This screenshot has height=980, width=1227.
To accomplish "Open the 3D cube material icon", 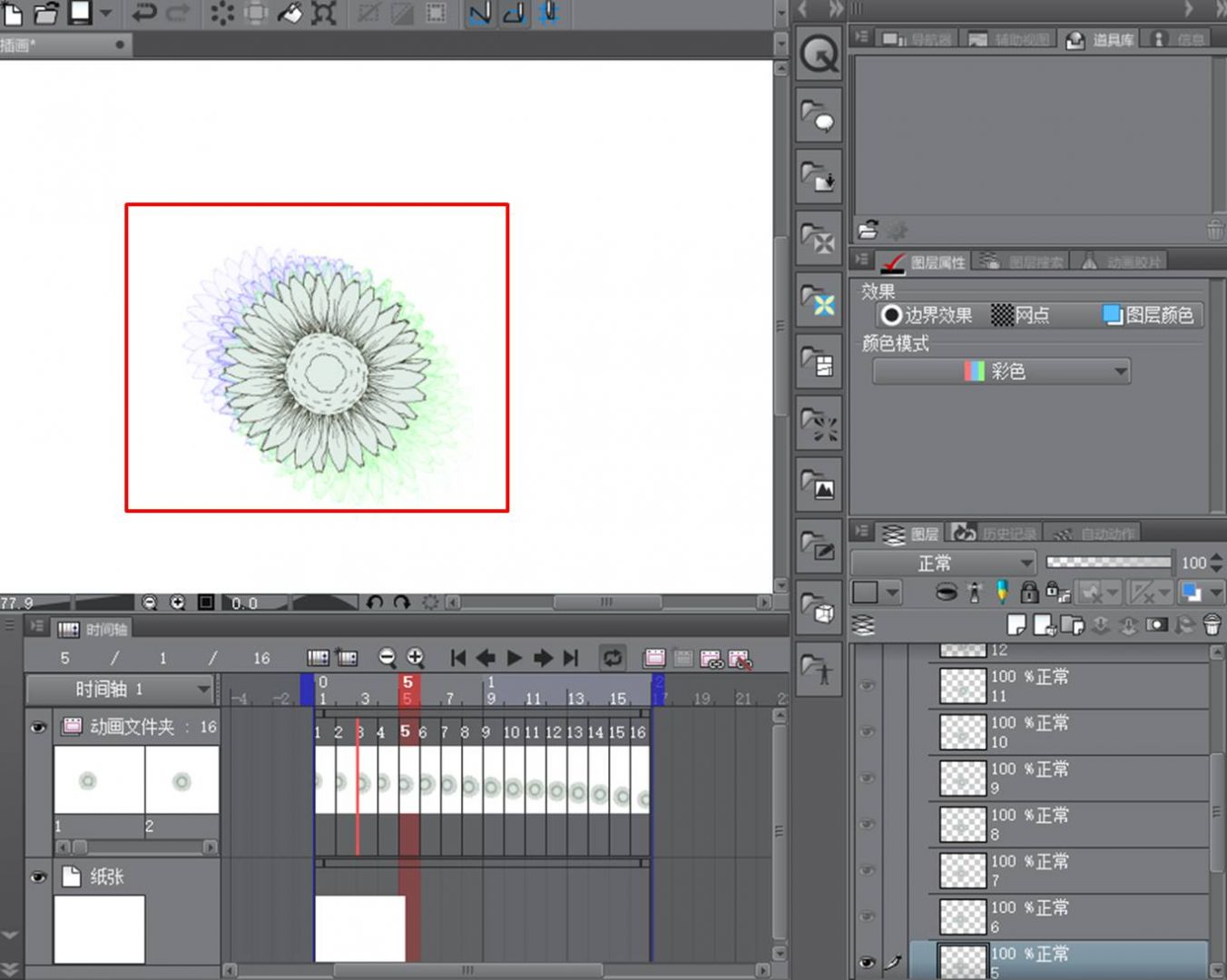I will point(820,606).
